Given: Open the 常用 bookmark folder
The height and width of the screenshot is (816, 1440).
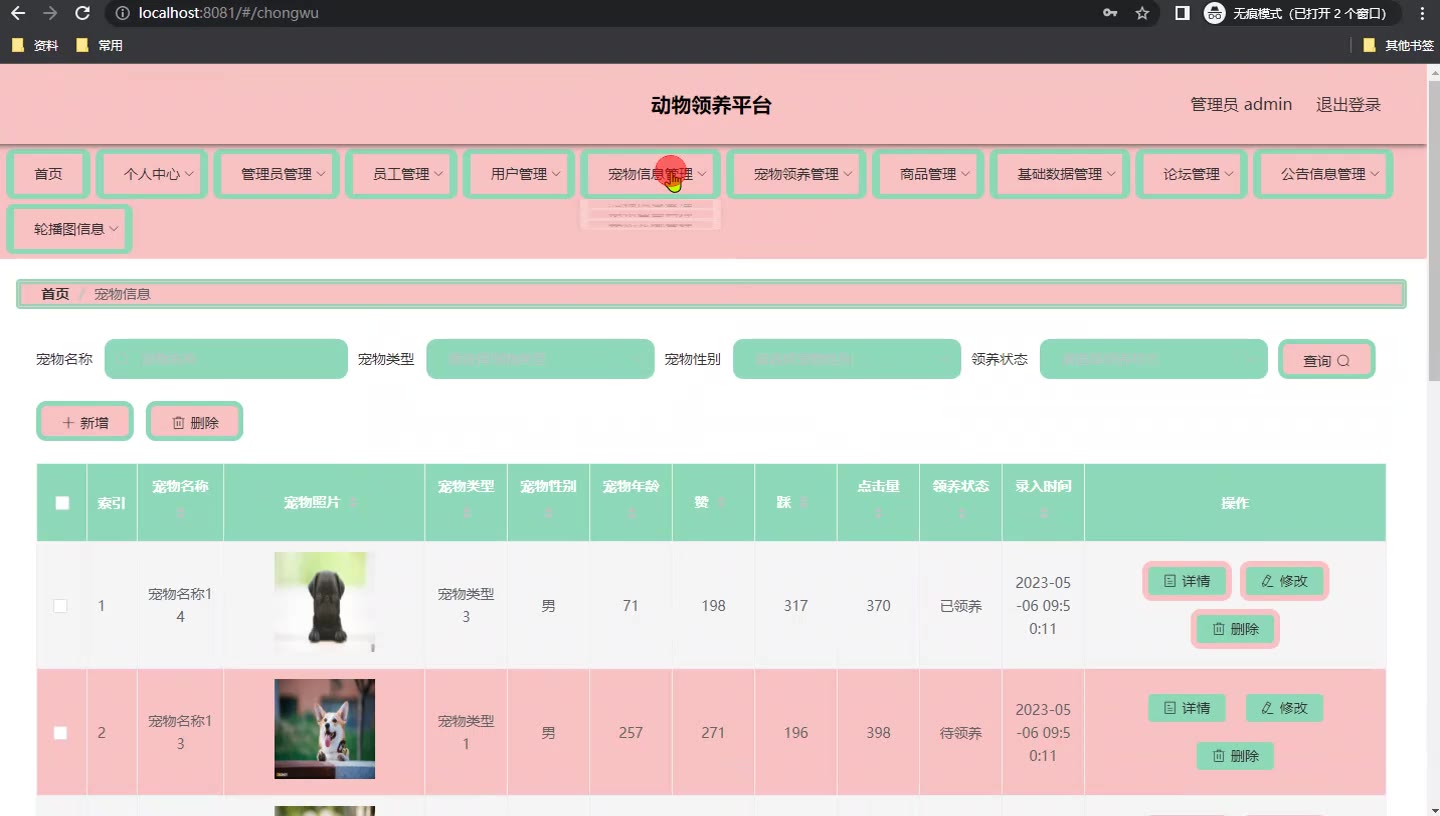Looking at the screenshot, I should click(x=100, y=45).
